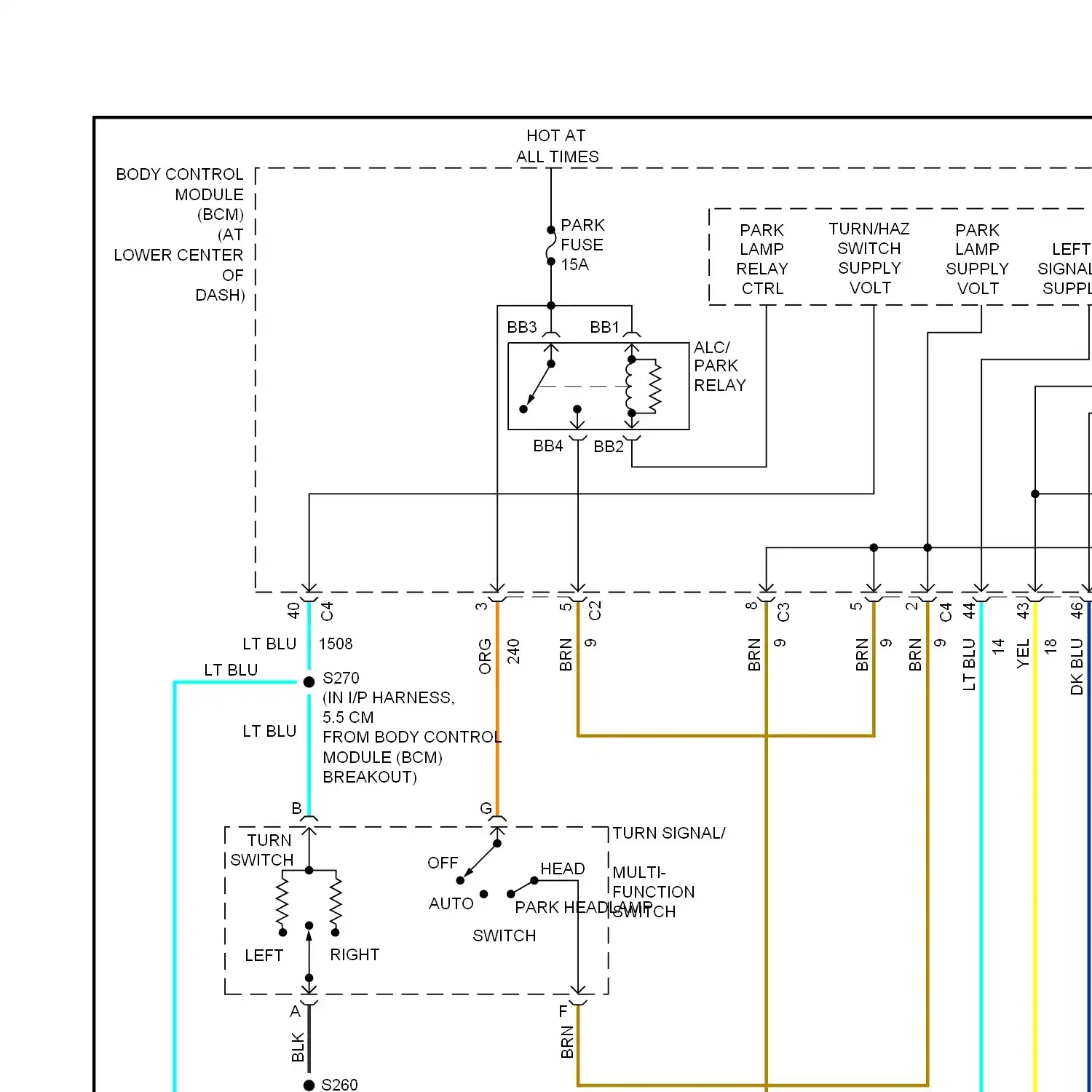Click circuit number "240"
This screenshot has width=1092, height=1092.
[513, 652]
